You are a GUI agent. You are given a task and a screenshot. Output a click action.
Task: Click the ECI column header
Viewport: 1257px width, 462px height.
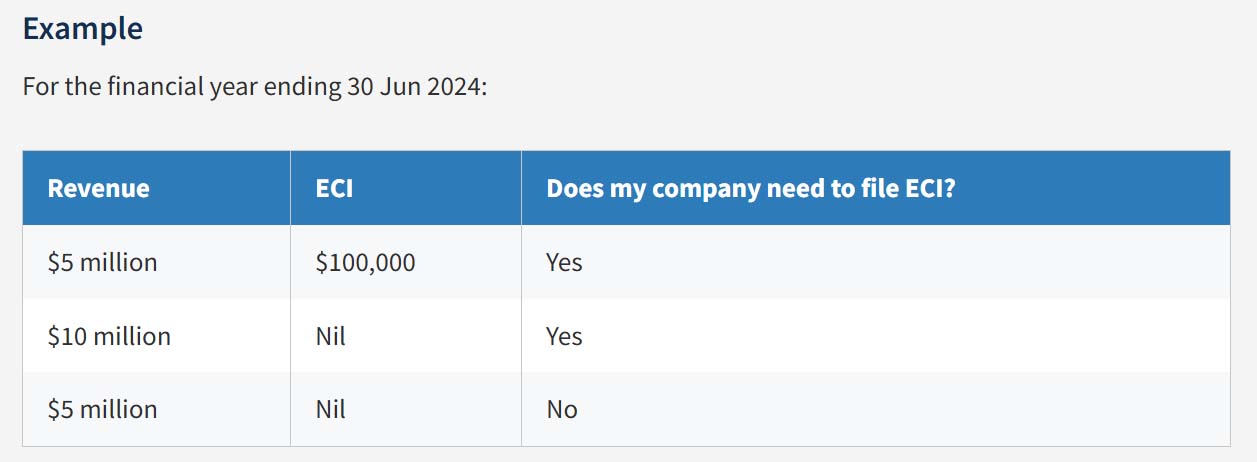(334, 188)
